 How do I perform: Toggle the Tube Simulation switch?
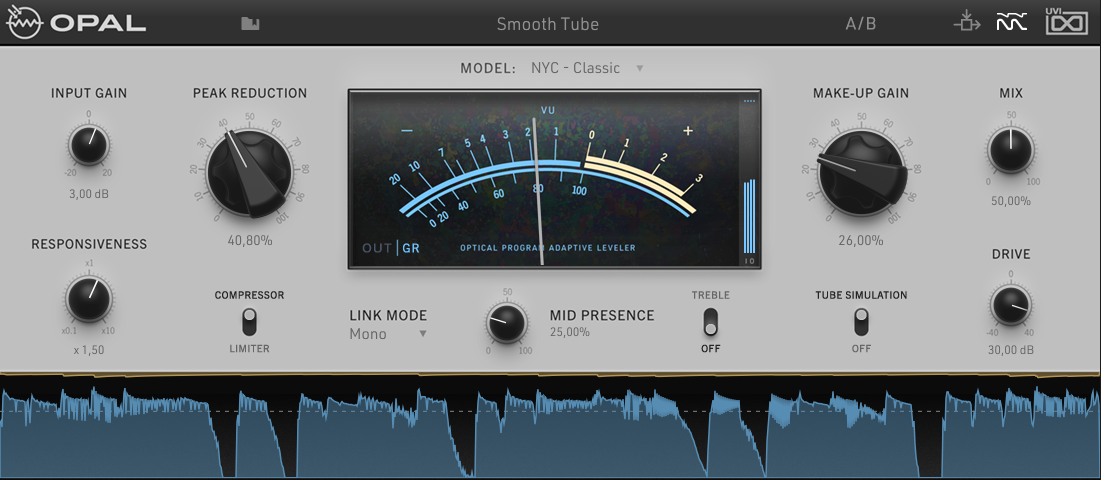click(861, 321)
